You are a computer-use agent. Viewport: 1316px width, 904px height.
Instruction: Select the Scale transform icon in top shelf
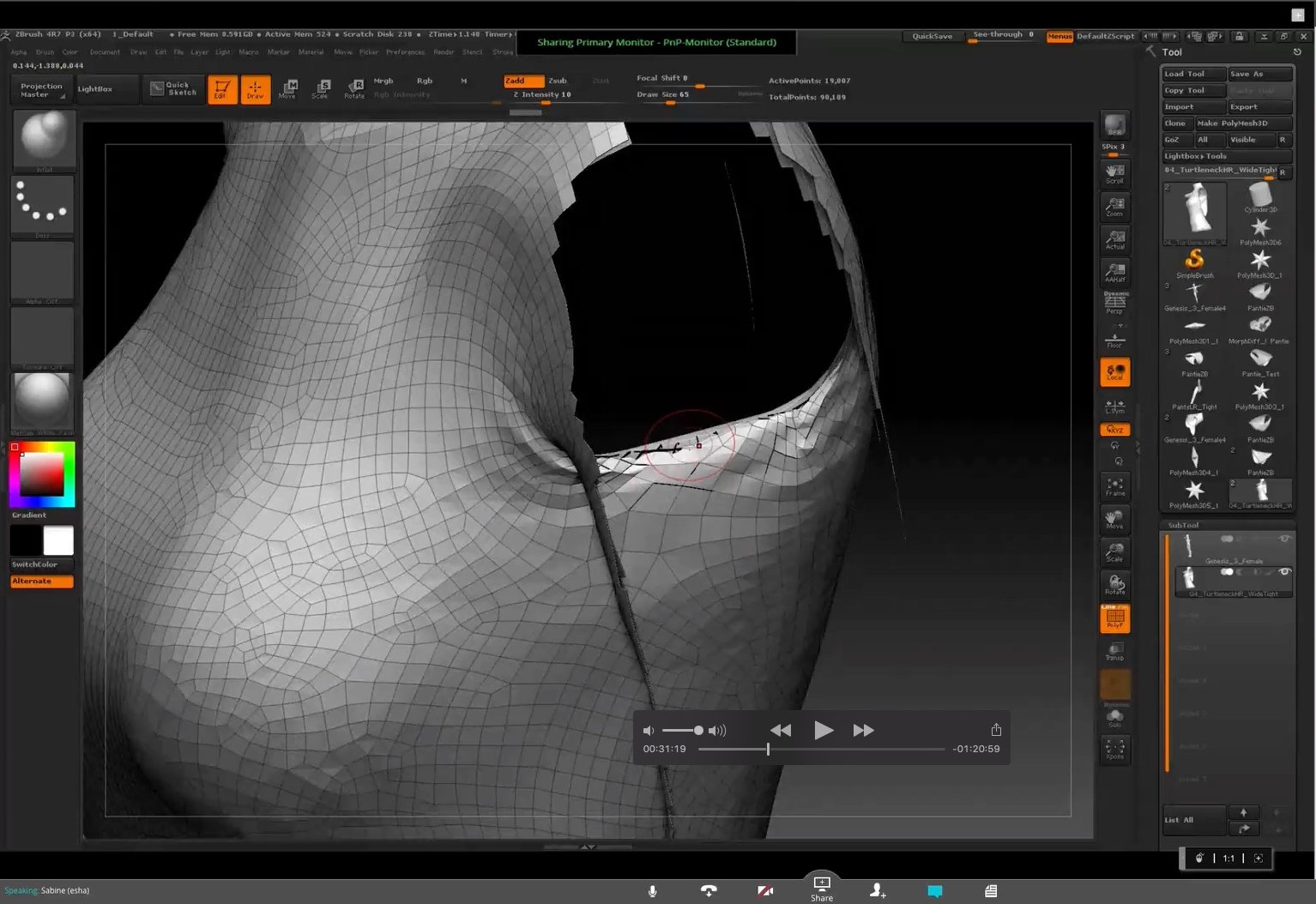point(321,89)
